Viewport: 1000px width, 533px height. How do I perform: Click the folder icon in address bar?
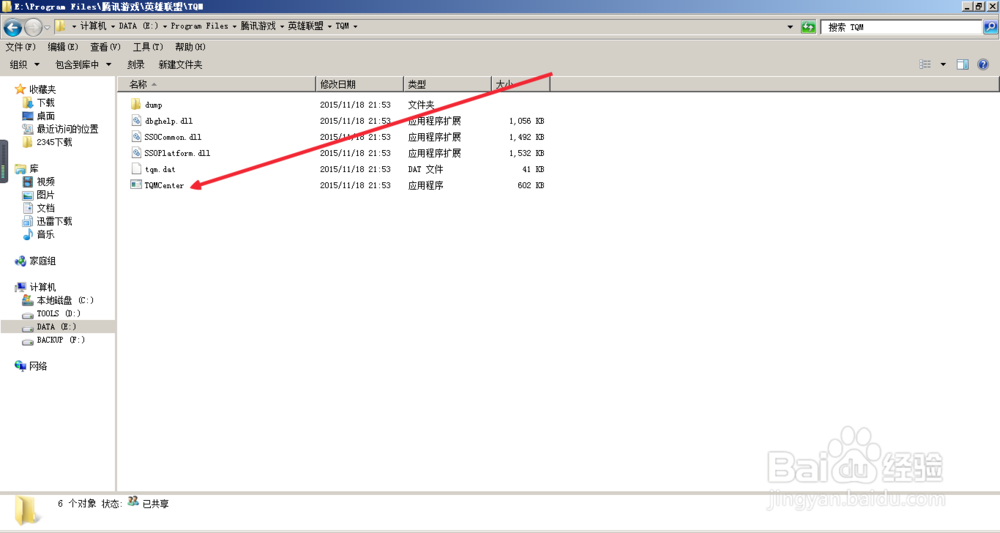pos(61,26)
